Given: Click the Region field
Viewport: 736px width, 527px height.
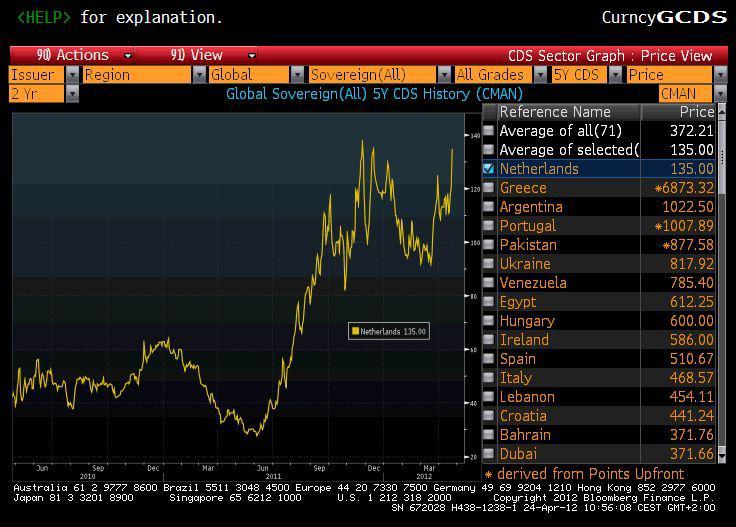Looking at the screenshot, I should (137, 75).
